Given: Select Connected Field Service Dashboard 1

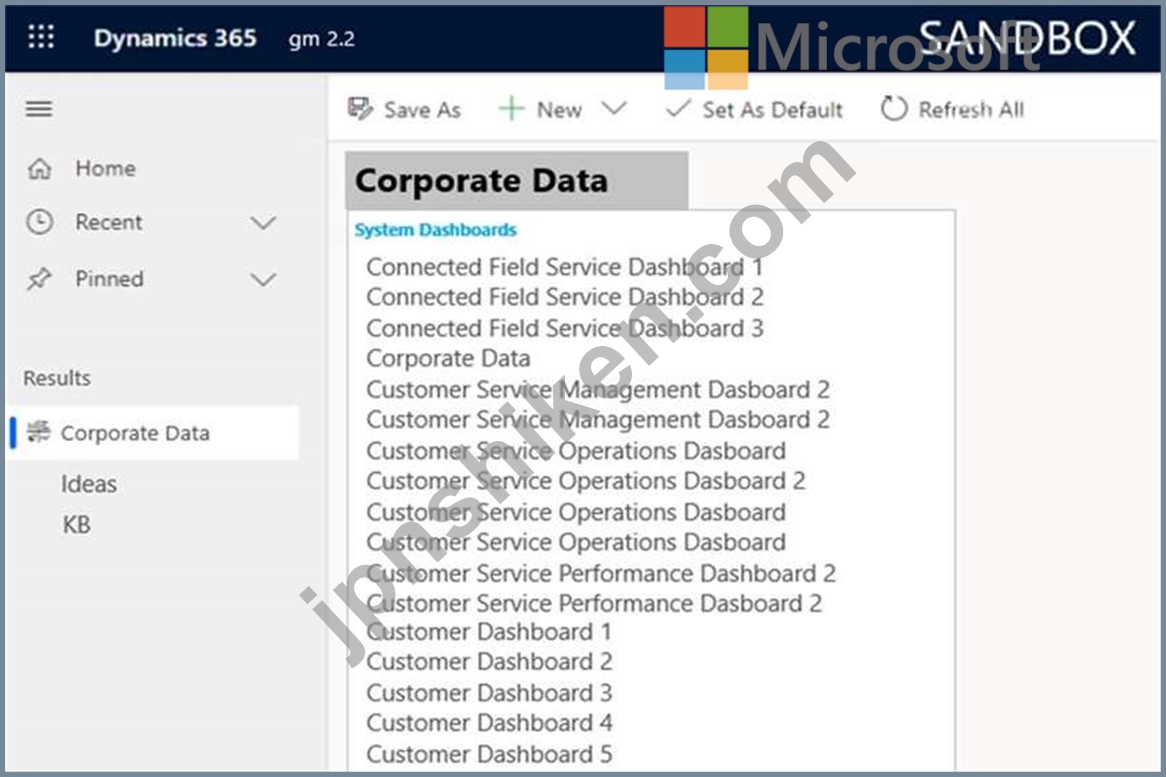Looking at the screenshot, I should [x=564, y=267].
